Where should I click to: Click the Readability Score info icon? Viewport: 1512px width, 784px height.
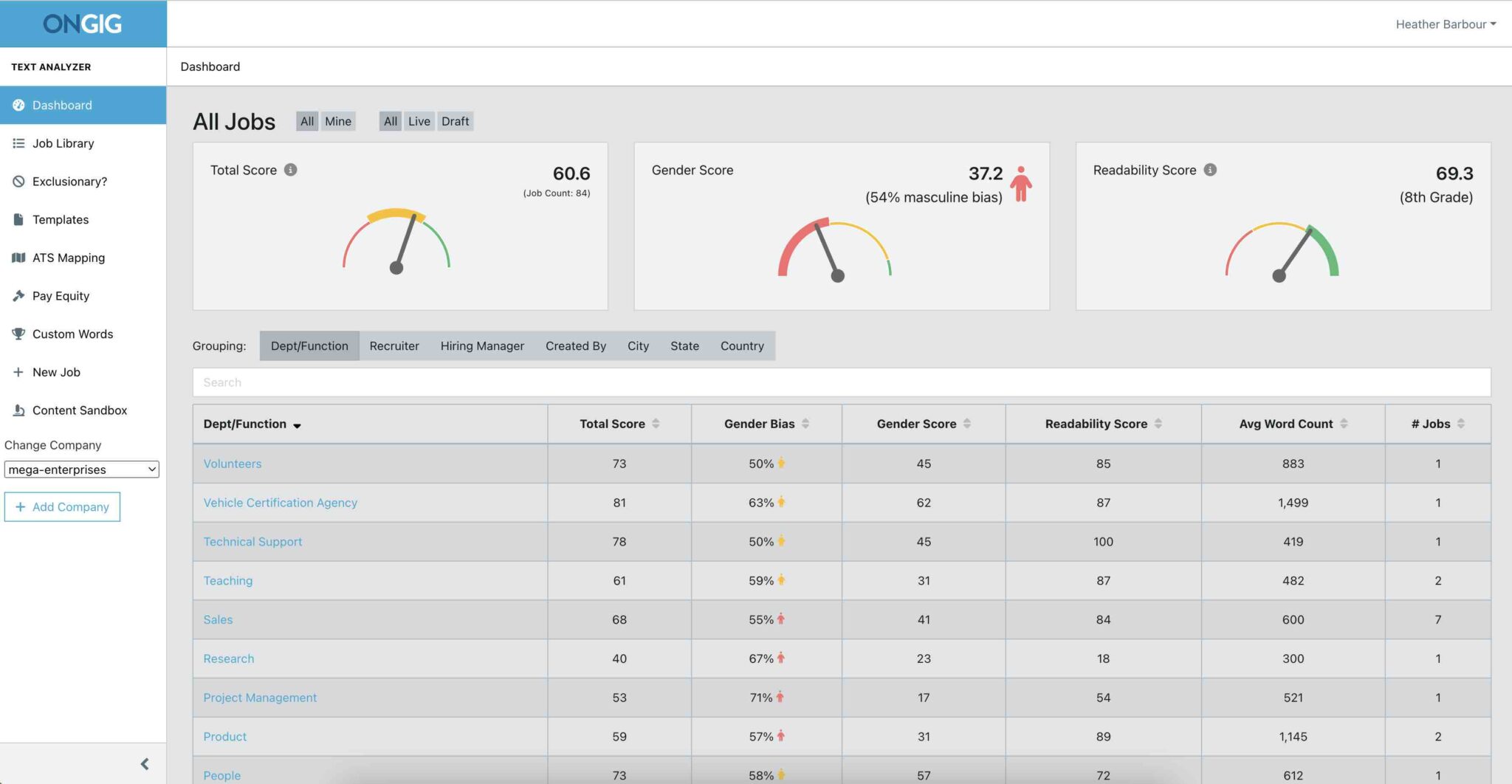(x=1210, y=170)
